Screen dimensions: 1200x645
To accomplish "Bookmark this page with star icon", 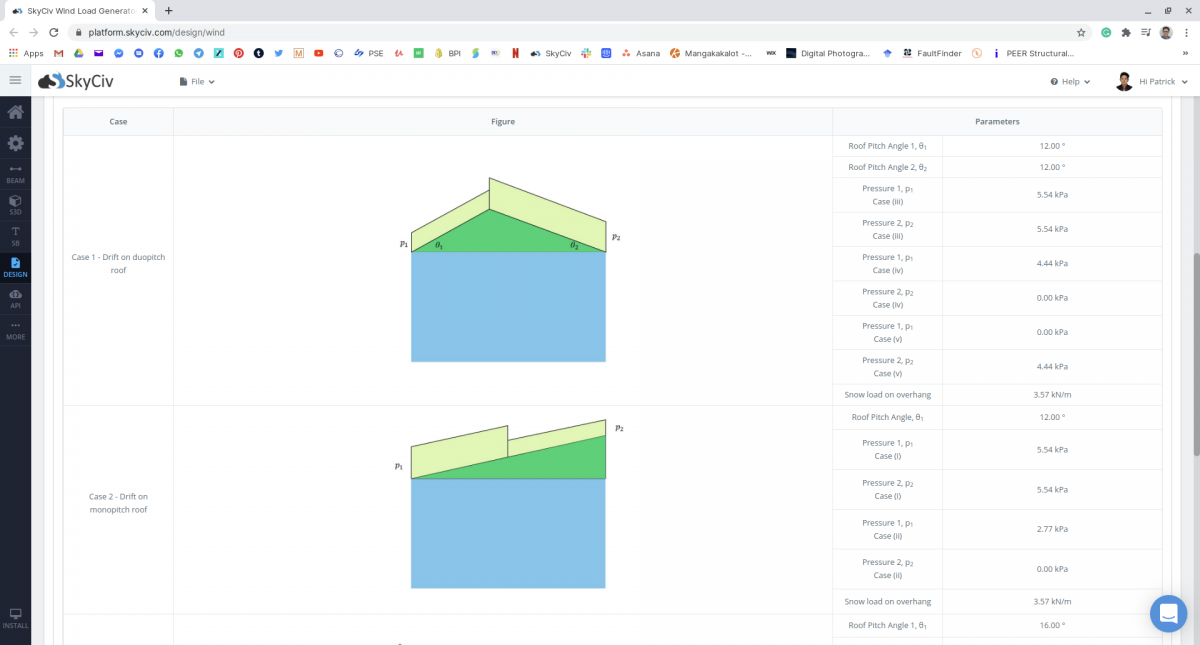I will click(1081, 32).
